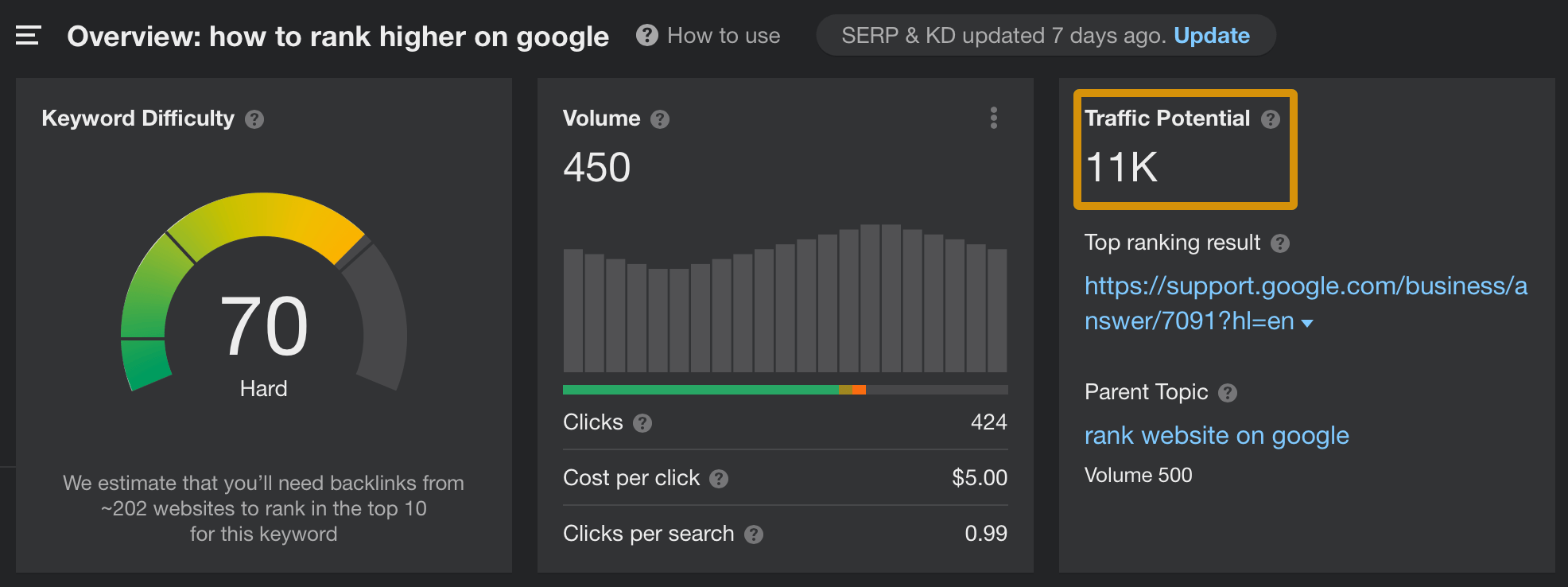Click the Top ranking result help icon
1568x587 pixels.
(x=1280, y=243)
